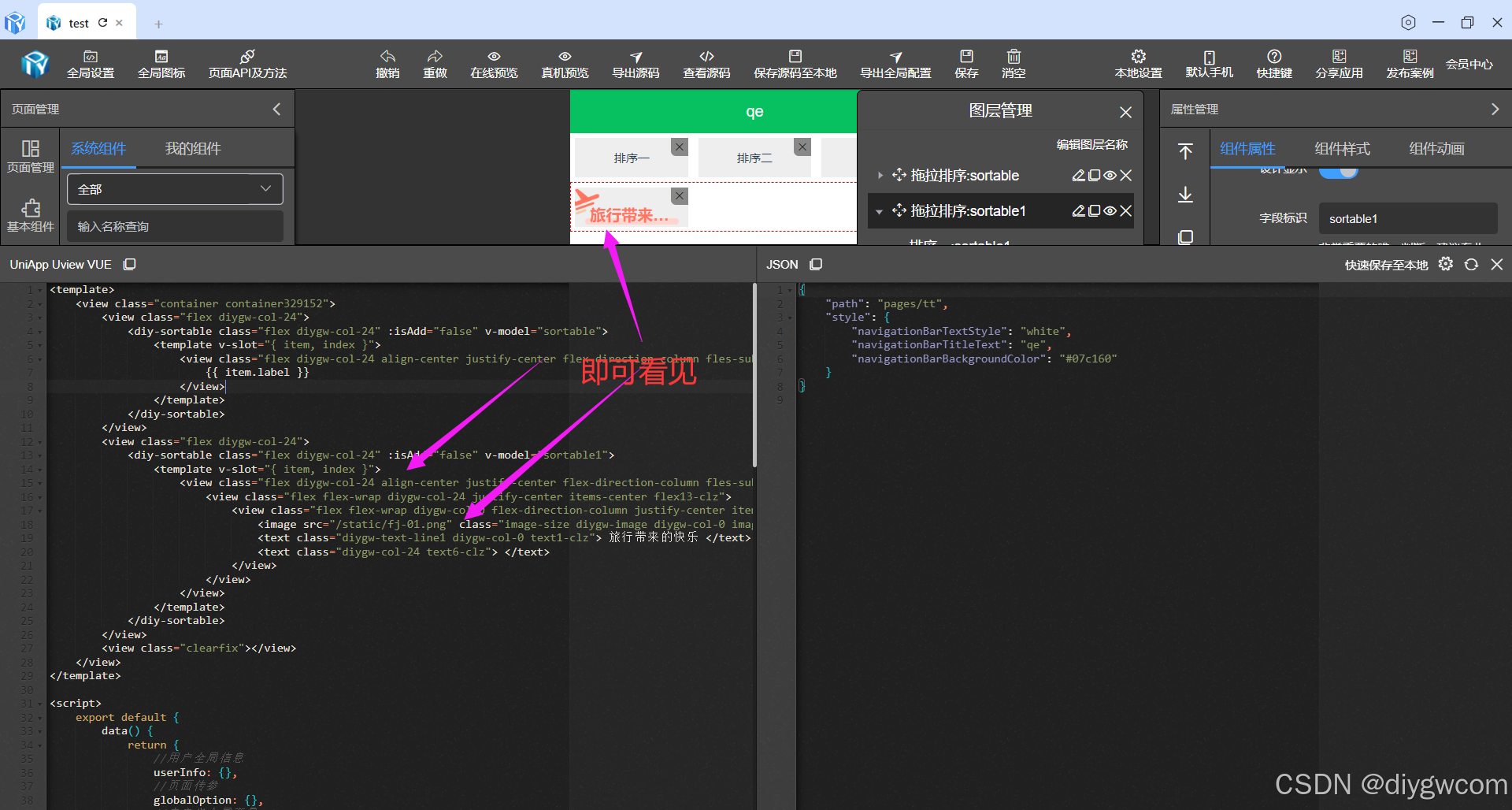Undo with the 撤销 button
This screenshot has height=810, width=1512.
click(x=387, y=65)
